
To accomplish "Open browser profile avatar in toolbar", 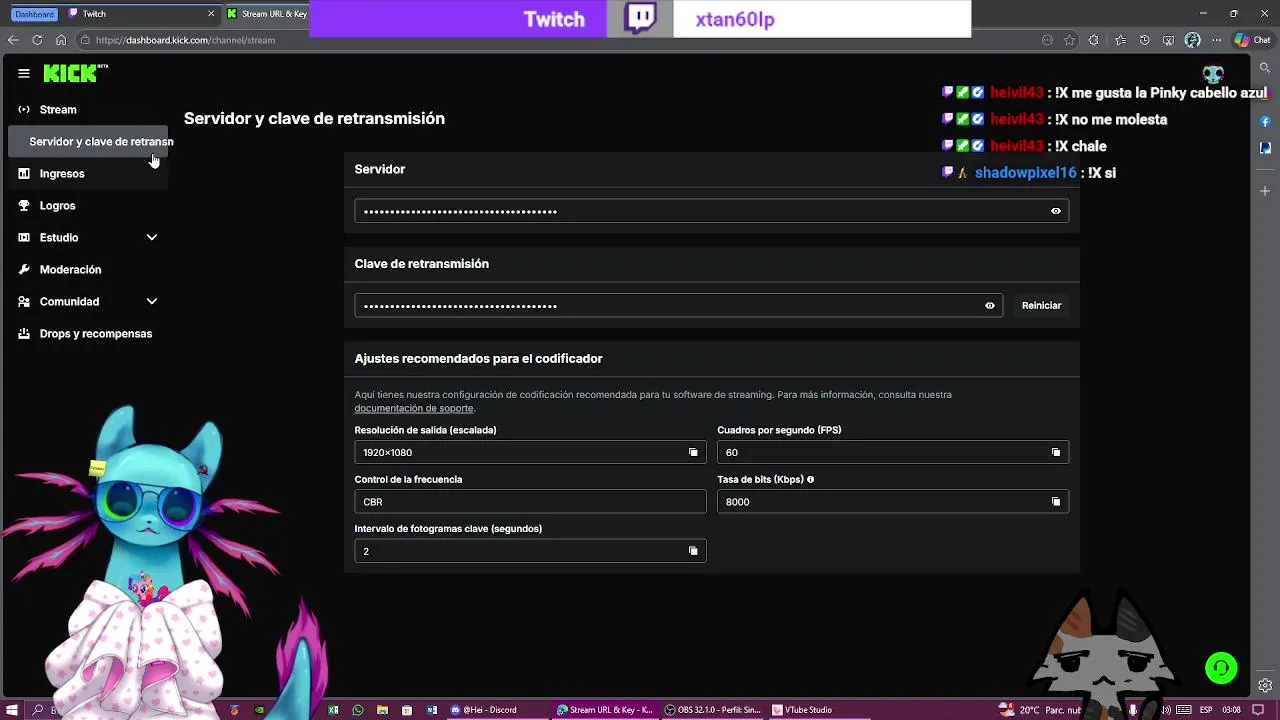I will [x=1192, y=40].
